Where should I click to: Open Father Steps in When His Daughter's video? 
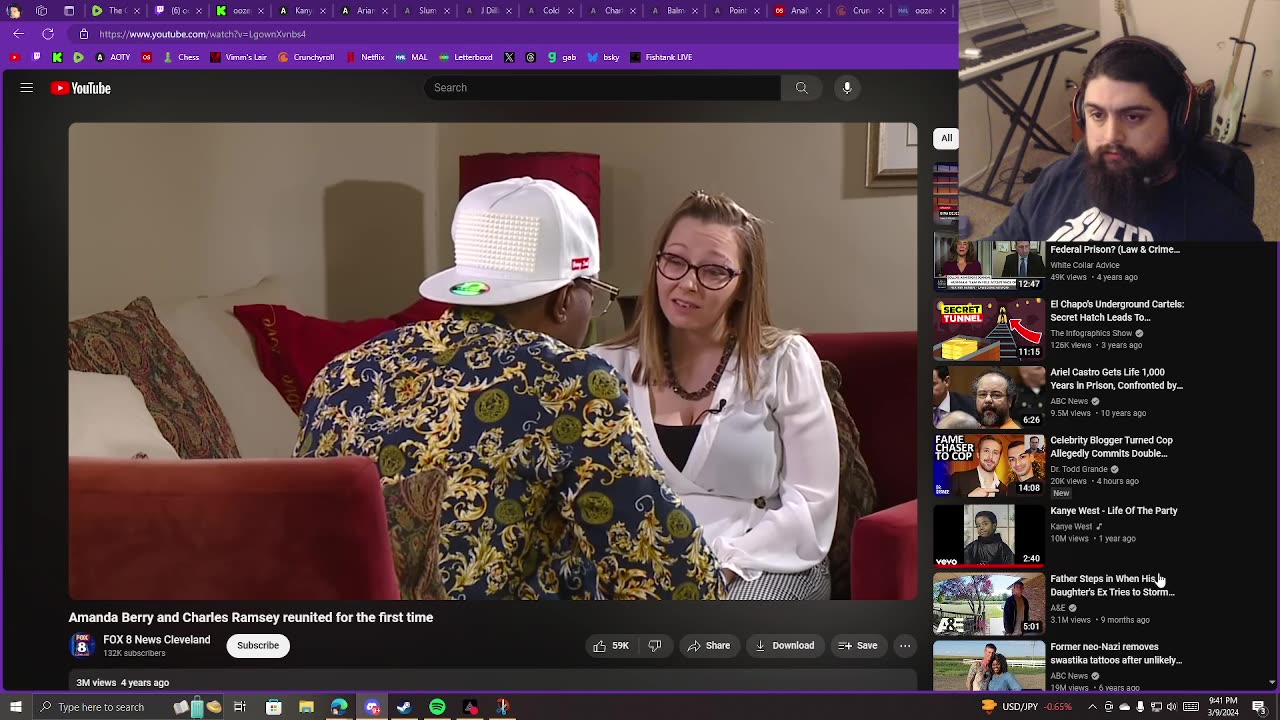click(1112, 585)
